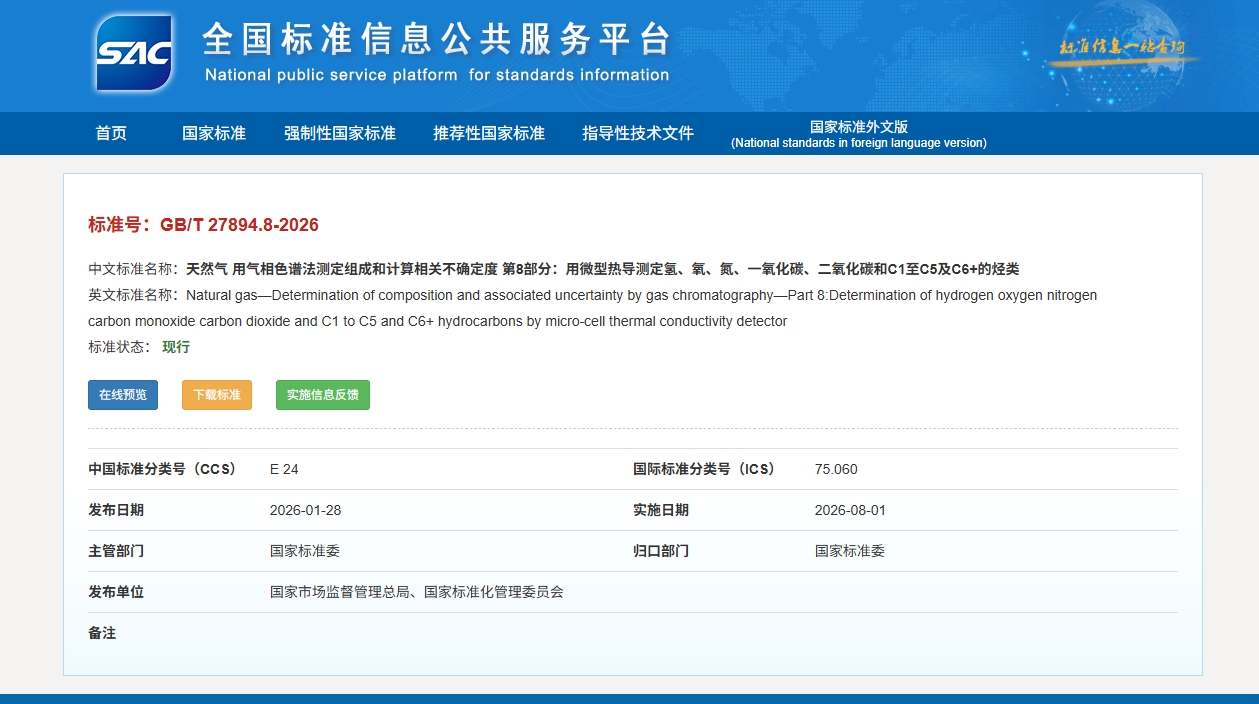The height and width of the screenshot is (704, 1259).
Task: Click the 发布单位 label
Action: (116, 592)
